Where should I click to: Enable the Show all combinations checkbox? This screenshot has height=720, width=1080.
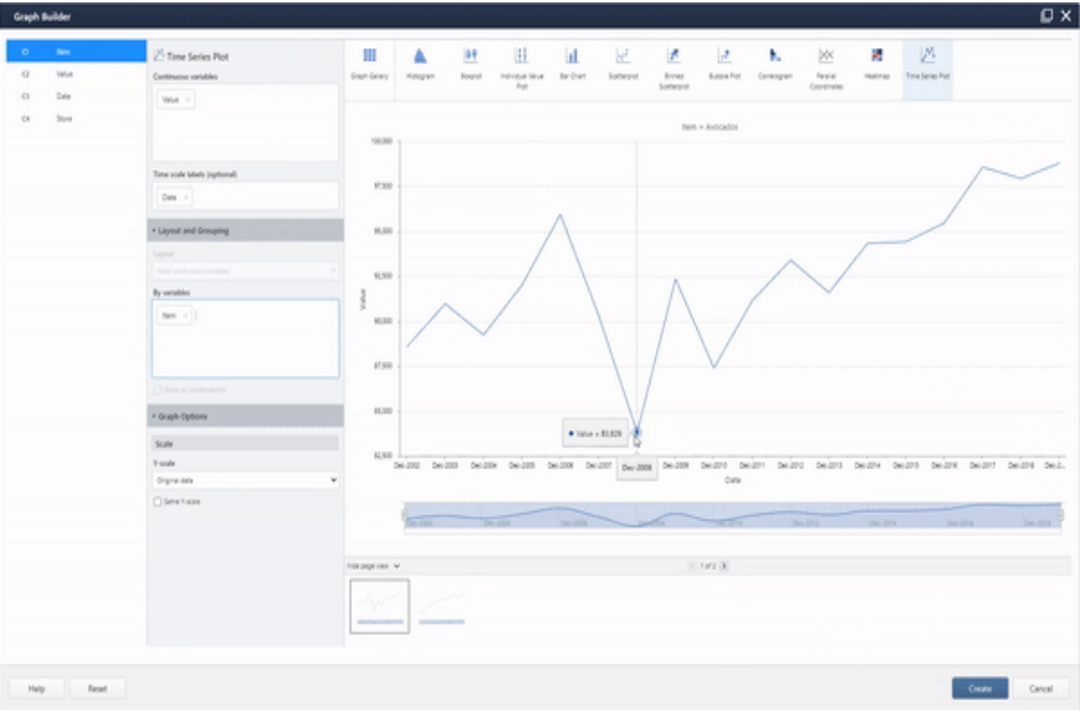[156, 389]
